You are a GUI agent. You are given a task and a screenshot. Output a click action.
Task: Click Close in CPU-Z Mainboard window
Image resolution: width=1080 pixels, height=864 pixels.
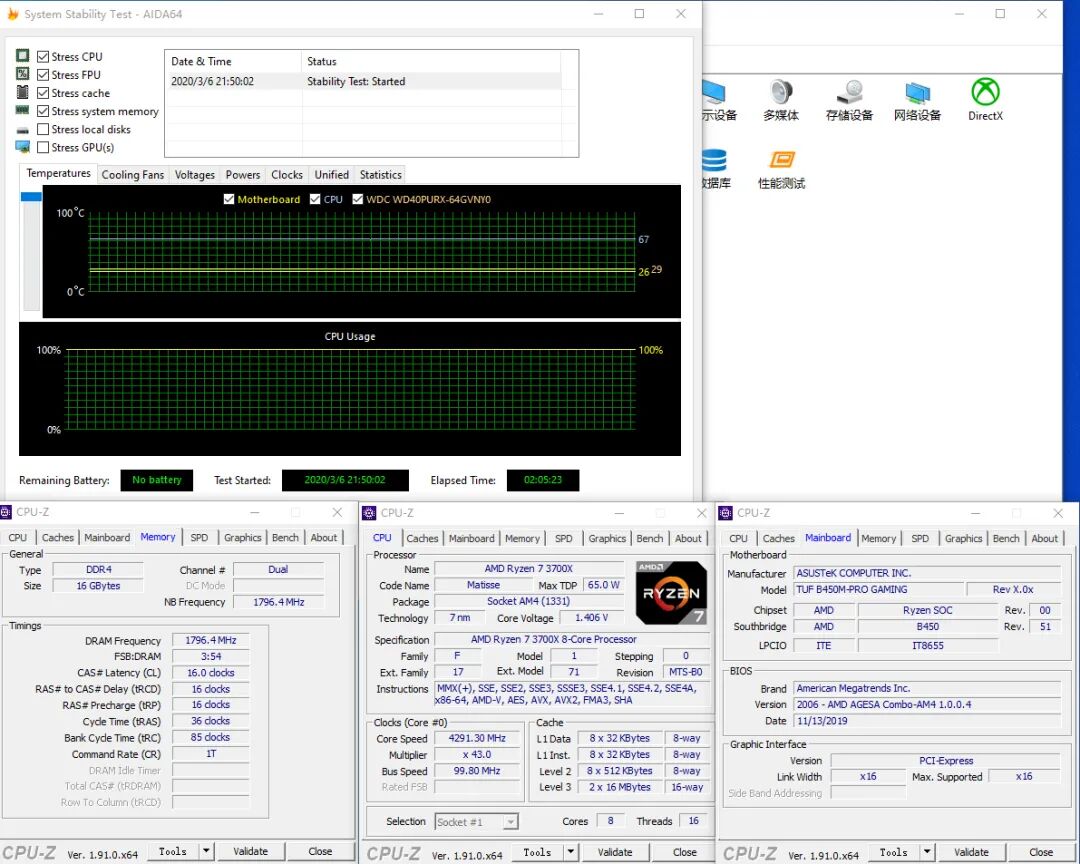1041,852
